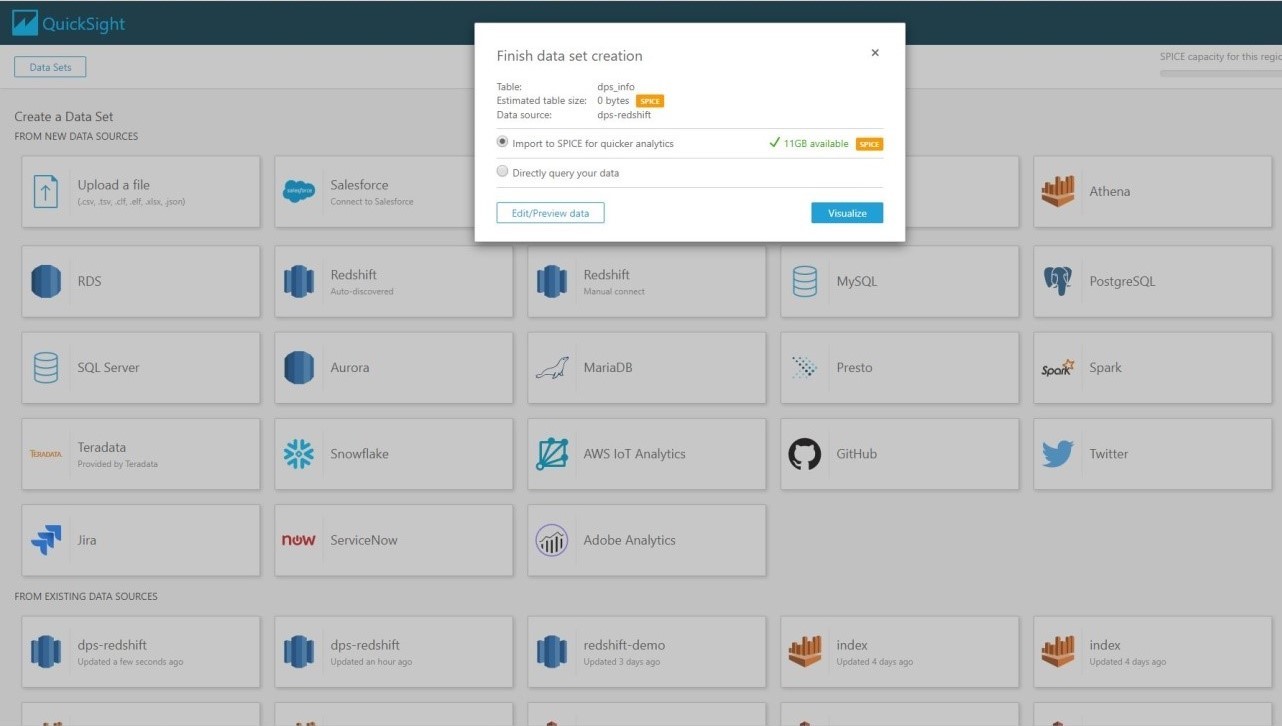1282x726 pixels.
Task: Click the QuickSight logo icon
Action: 24,23
